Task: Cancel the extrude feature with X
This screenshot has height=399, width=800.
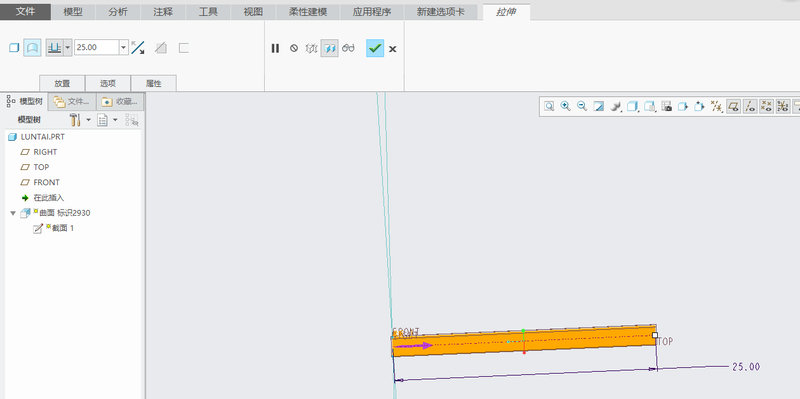Action: pyautogui.click(x=392, y=49)
